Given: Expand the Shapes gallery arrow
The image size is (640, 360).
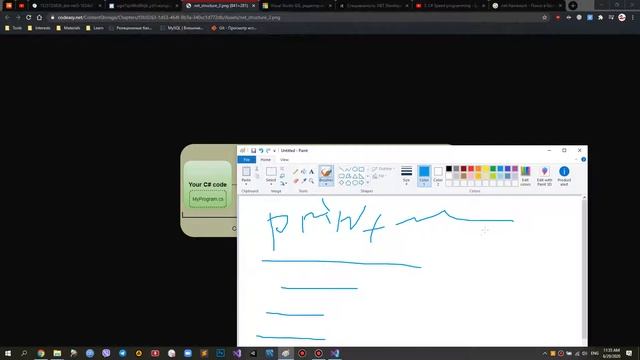Looking at the screenshot, I should click(x=368, y=182).
